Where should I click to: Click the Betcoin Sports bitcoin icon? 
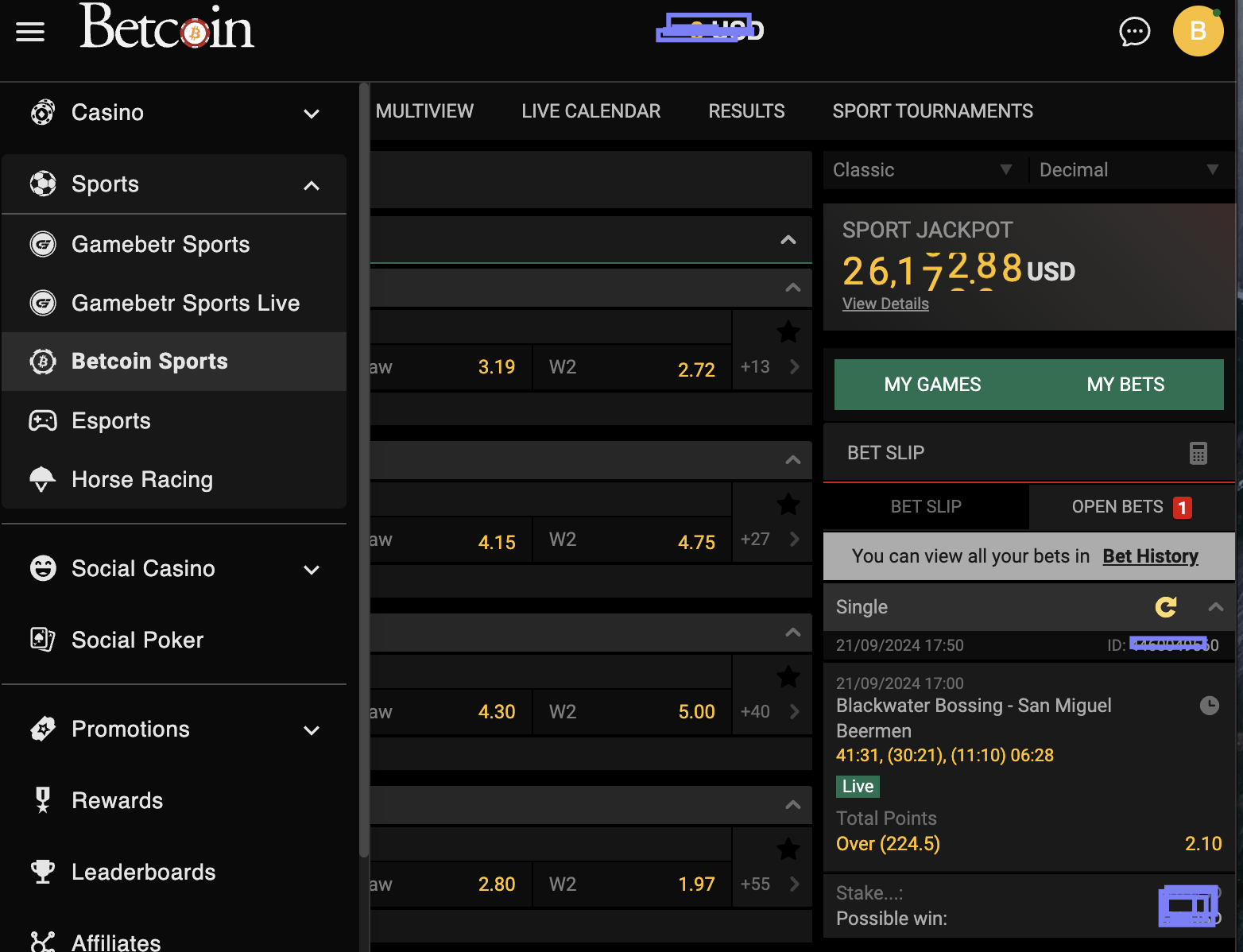43,362
